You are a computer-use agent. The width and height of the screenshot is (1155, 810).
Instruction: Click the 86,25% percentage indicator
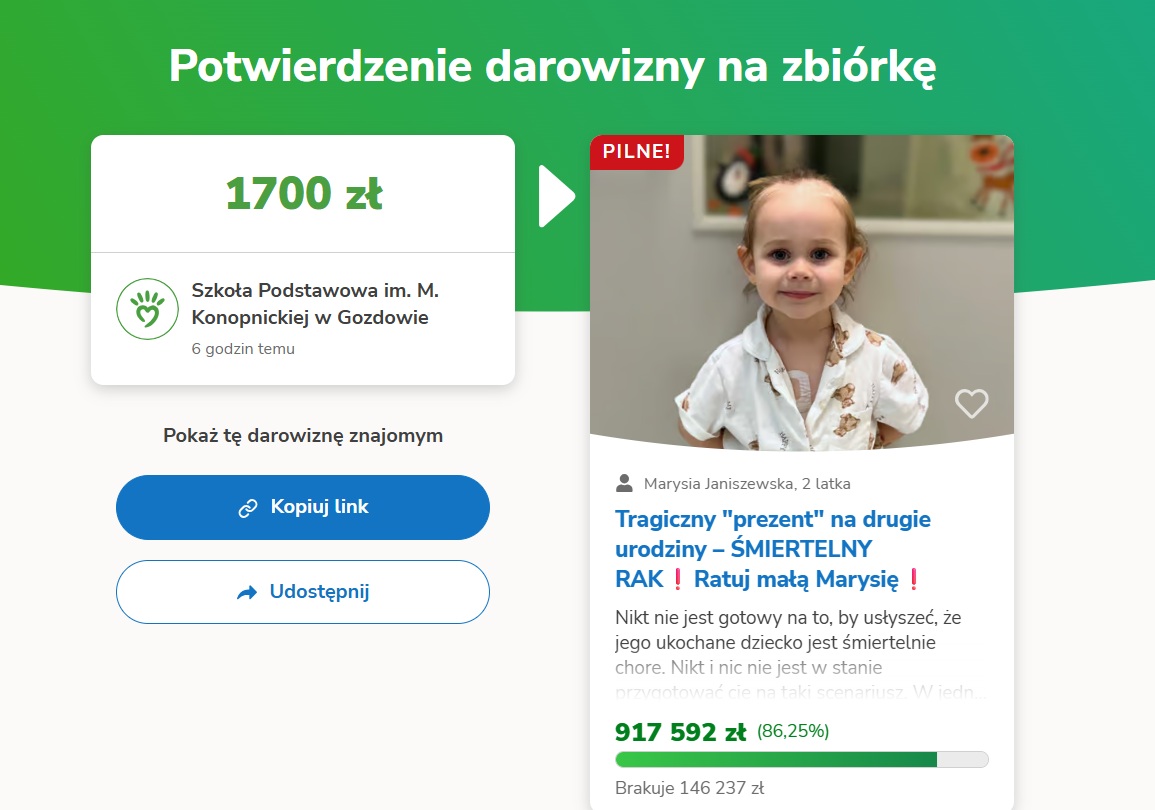click(793, 731)
